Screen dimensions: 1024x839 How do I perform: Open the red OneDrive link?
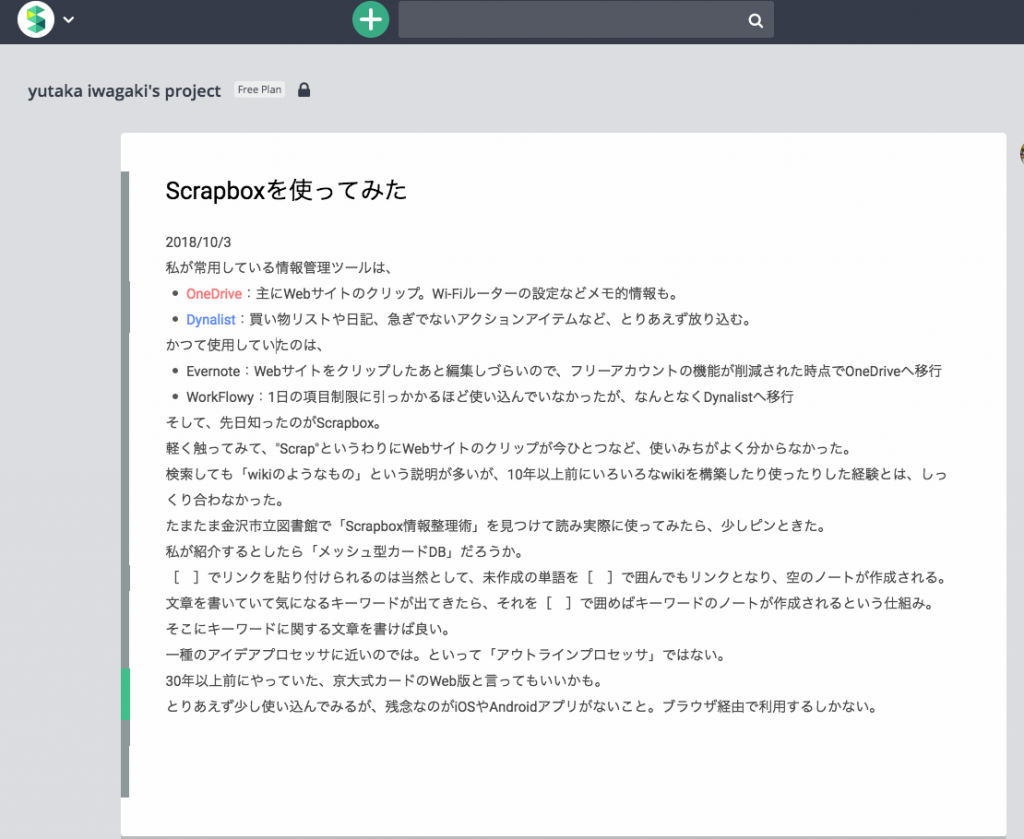click(214, 294)
